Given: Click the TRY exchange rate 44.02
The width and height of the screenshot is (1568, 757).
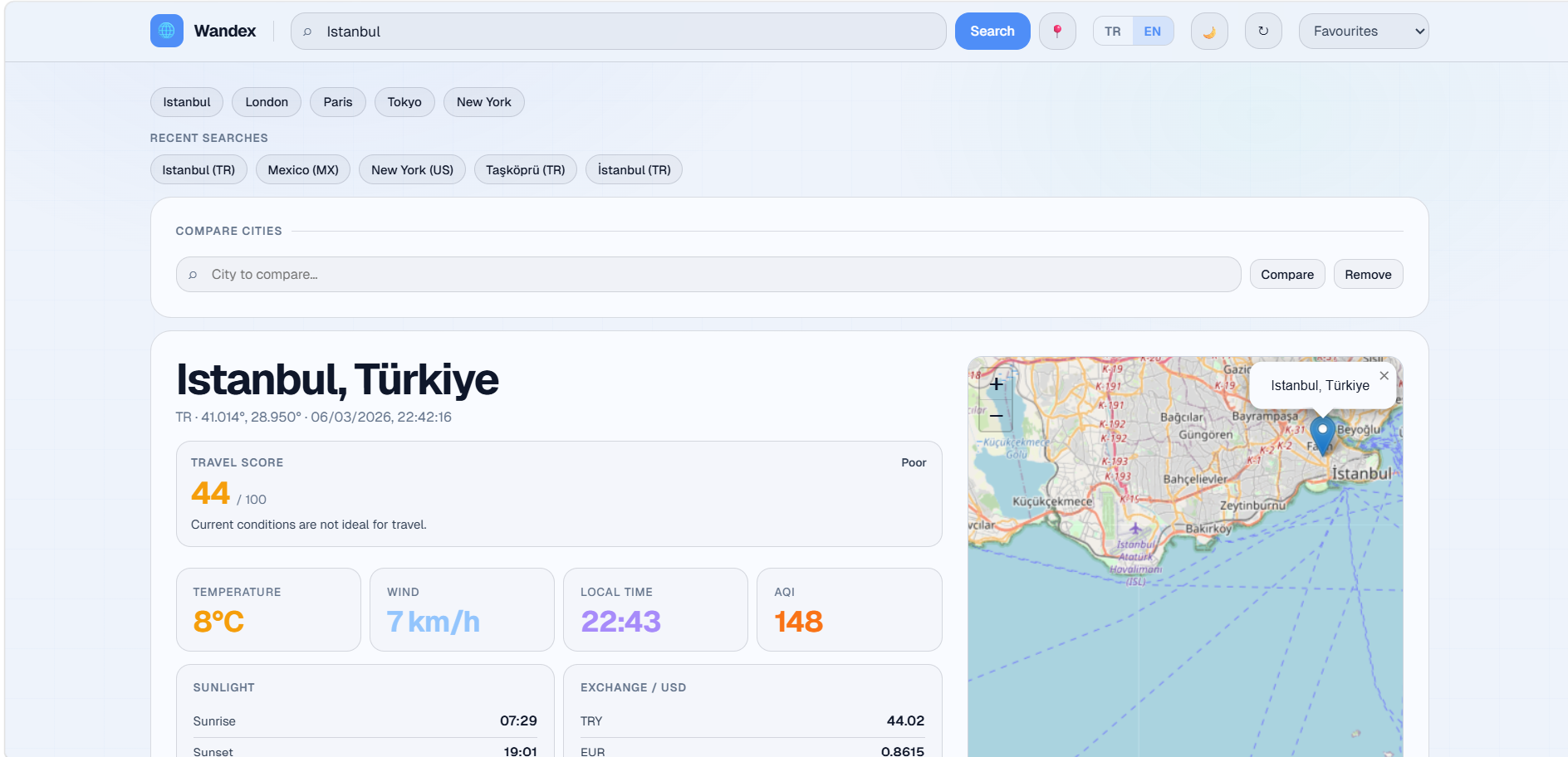Looking at the screenshot, I should 905,721.
